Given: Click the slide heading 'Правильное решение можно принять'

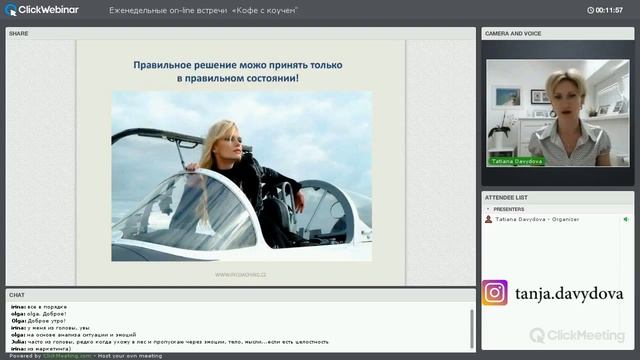Looking at the screenshot, I should point(238,71).
